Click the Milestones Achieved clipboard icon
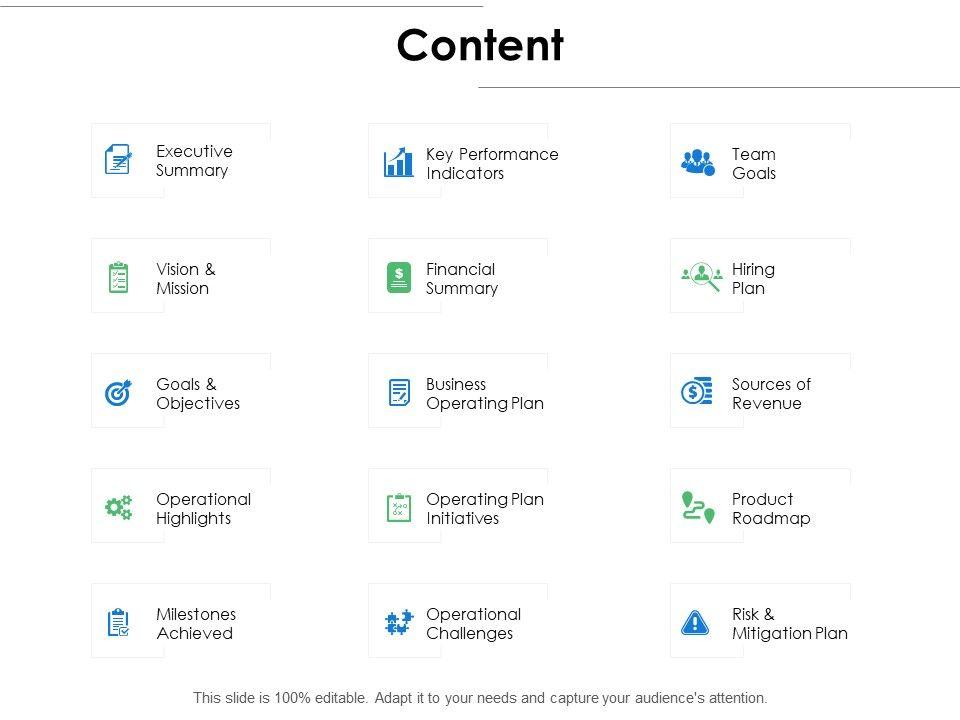 (118, 623)
